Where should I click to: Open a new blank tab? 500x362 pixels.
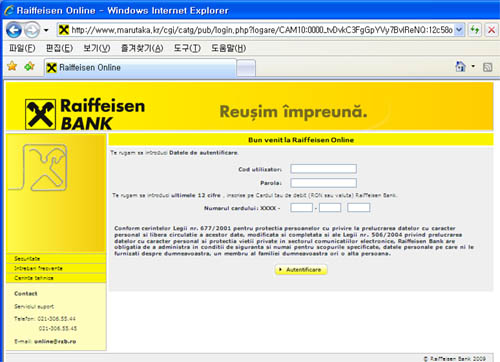click(x=246, y=68)
